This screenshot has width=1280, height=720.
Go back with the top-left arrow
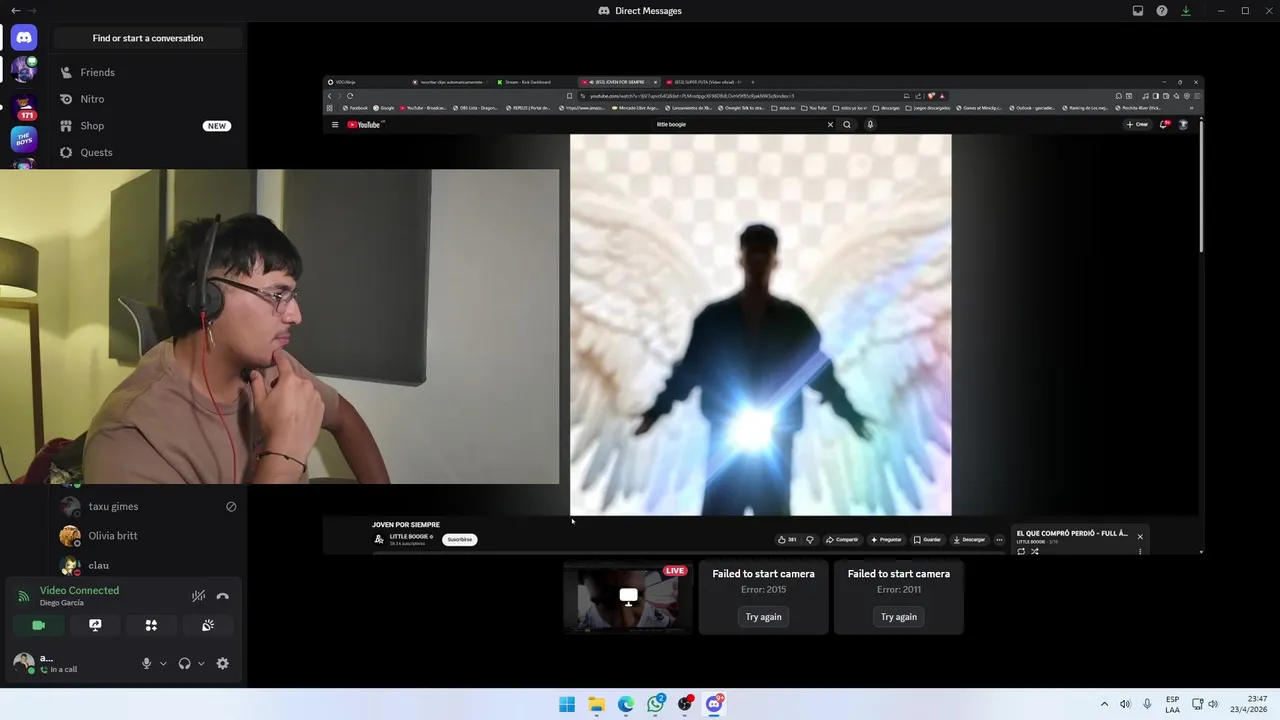click(x=15, y=10)
